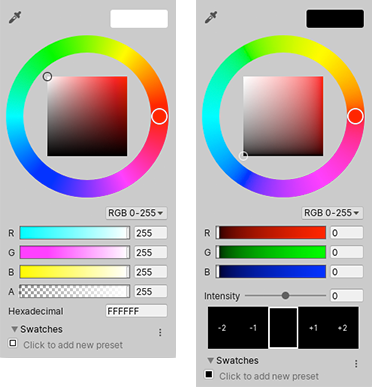Add white preset in left Swatches
Viewport: 372px width, 387px height.
coord(13,343)
